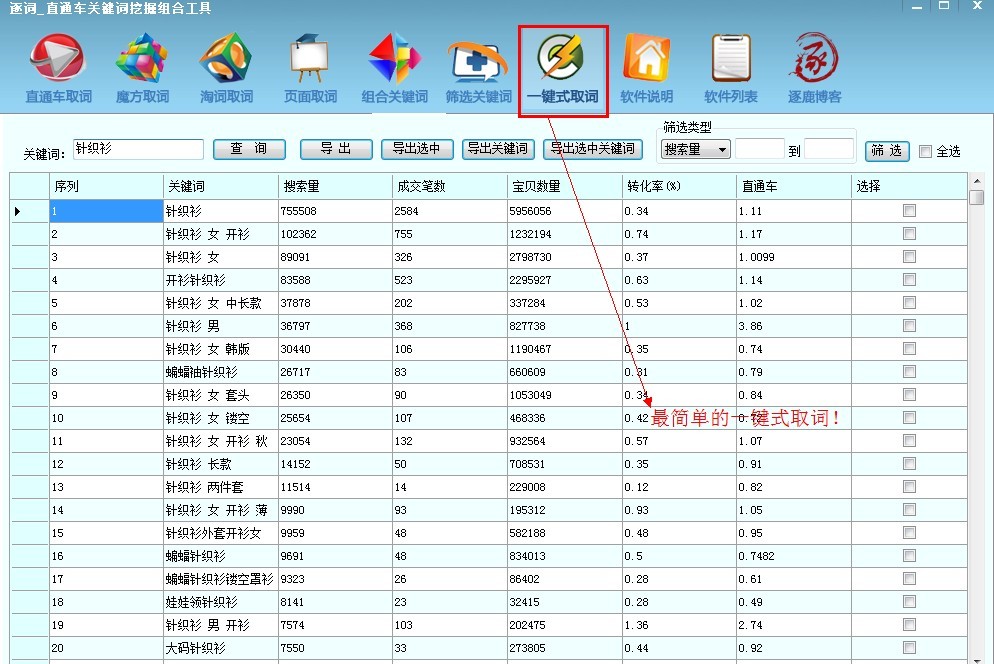Select keyword cell 针织衫外套开衫女
The height and width of the screenshot is (664, 994).
pyautogui.click(x=221, y=533)
